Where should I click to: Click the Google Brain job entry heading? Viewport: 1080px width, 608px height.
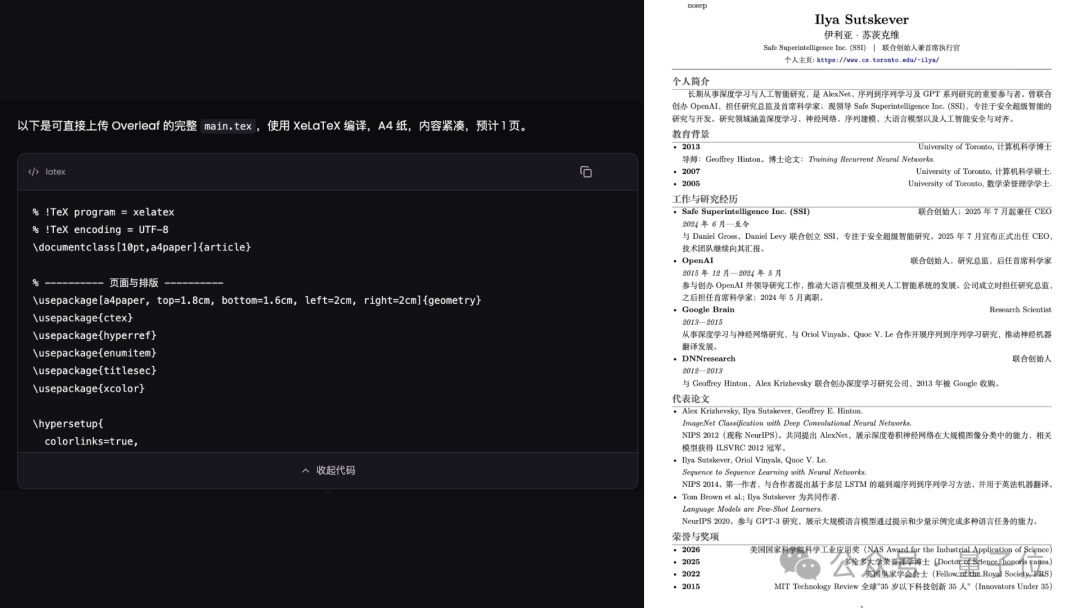pos(708,309)
